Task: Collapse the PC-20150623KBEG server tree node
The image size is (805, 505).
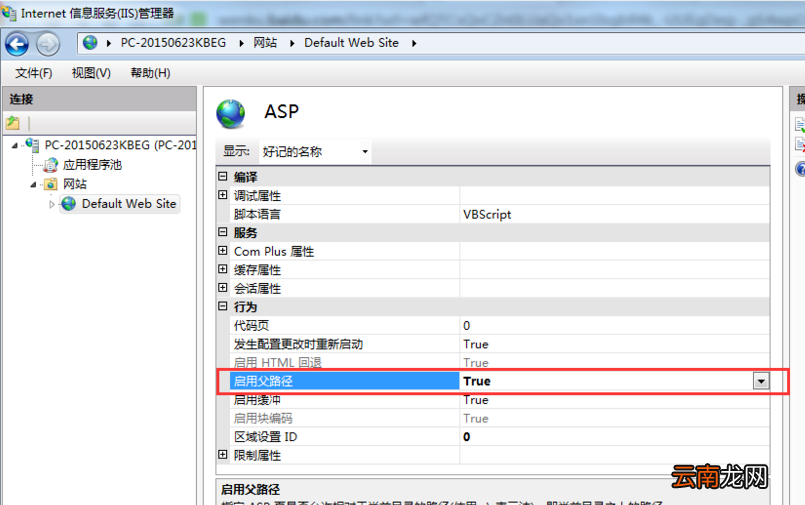Action: click(15, 146)
